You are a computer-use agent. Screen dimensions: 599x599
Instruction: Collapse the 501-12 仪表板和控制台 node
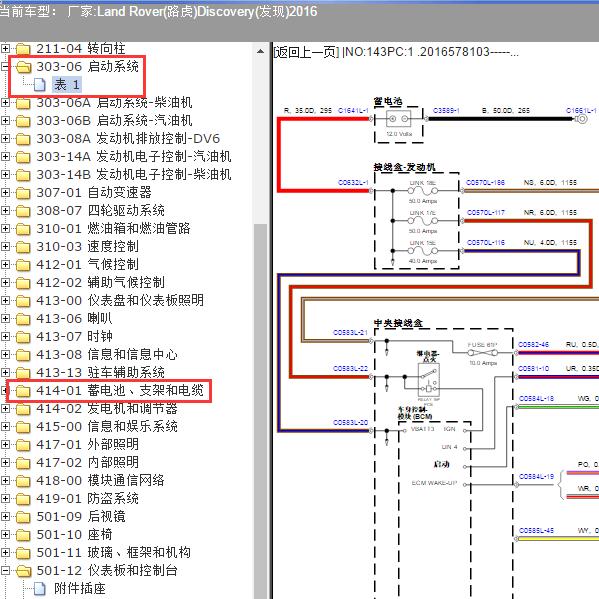click(x=5, y=570)
